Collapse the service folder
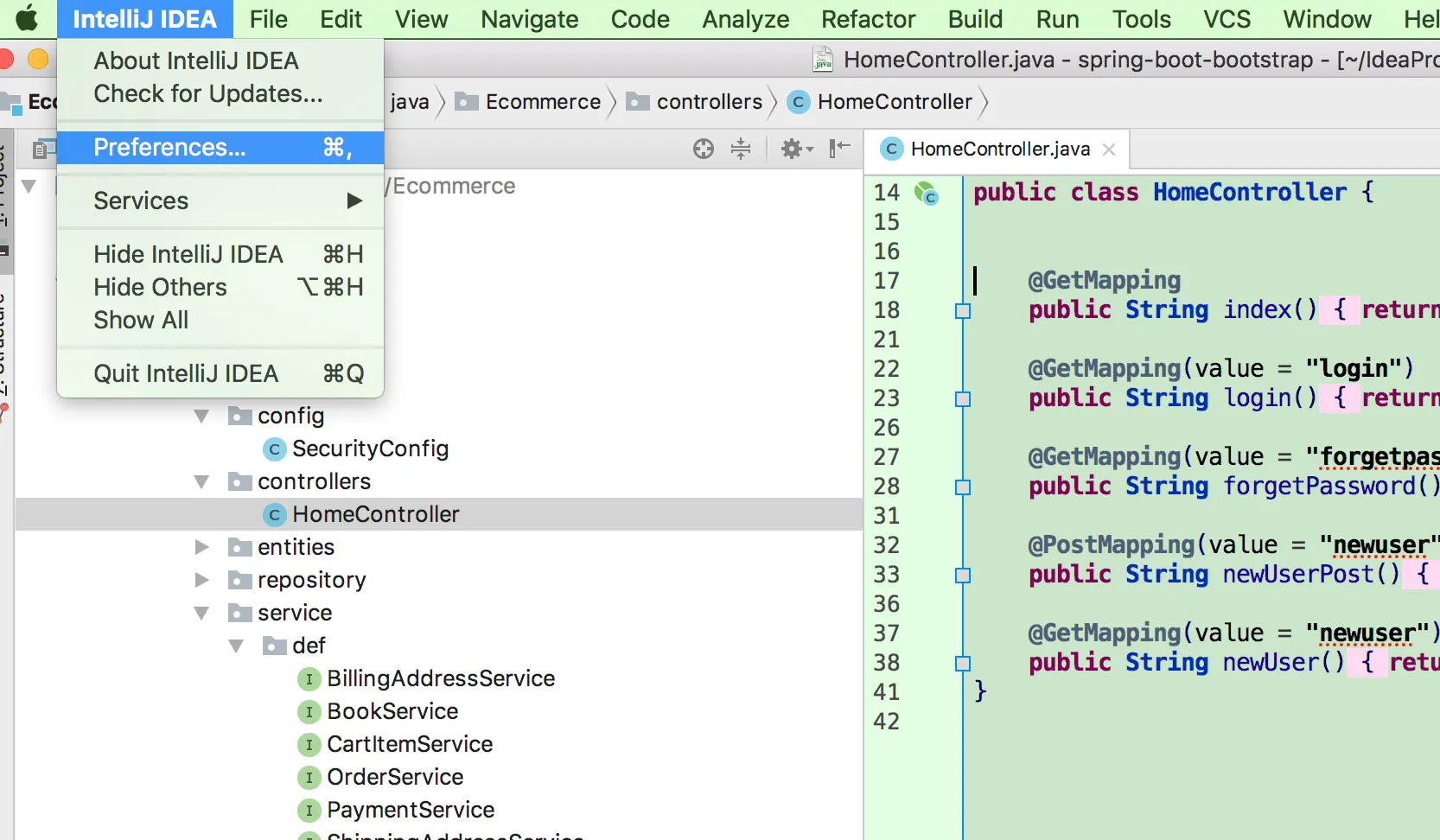 tap(202, 614)
